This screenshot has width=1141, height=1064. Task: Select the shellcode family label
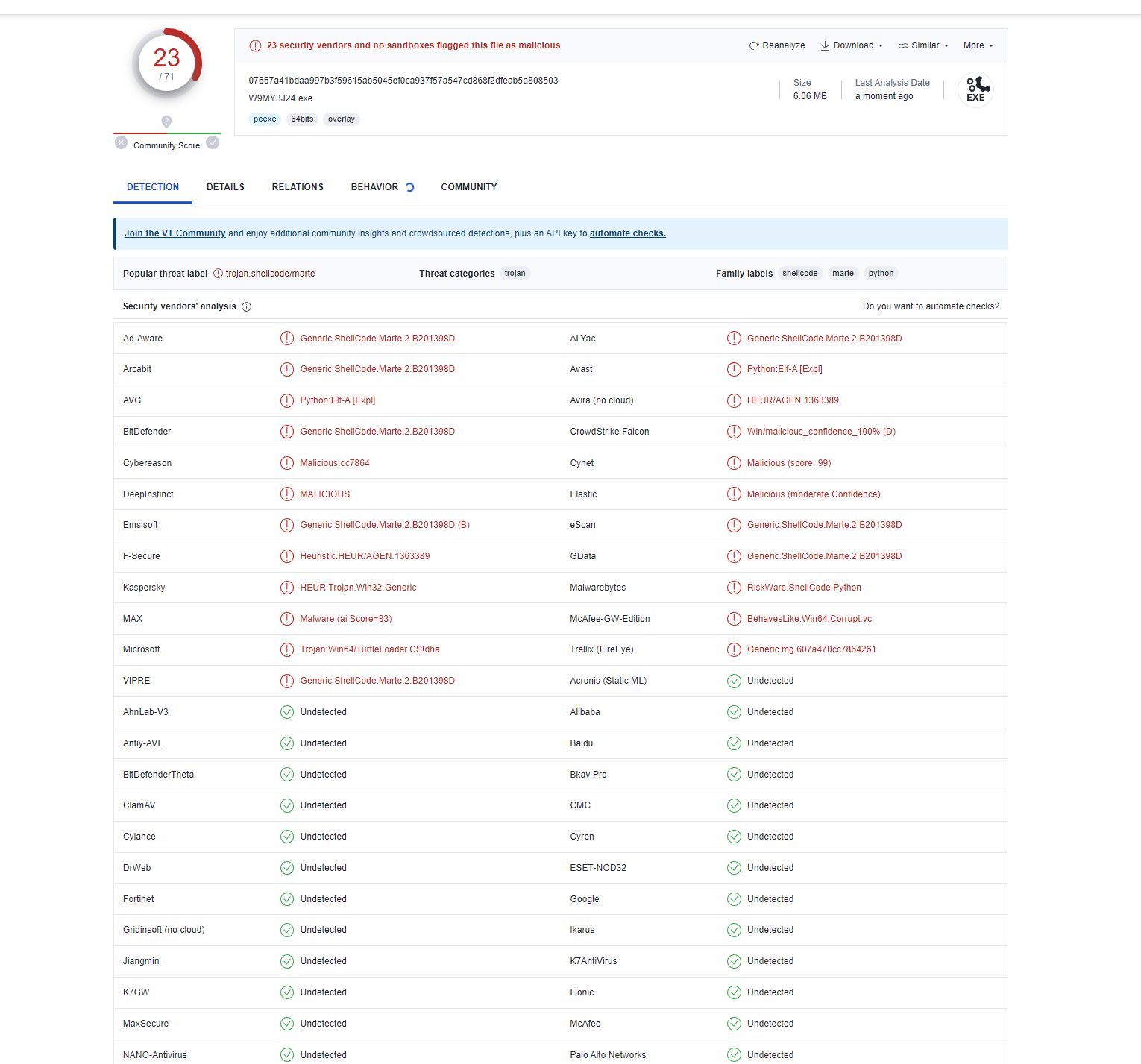pos(800,273)
